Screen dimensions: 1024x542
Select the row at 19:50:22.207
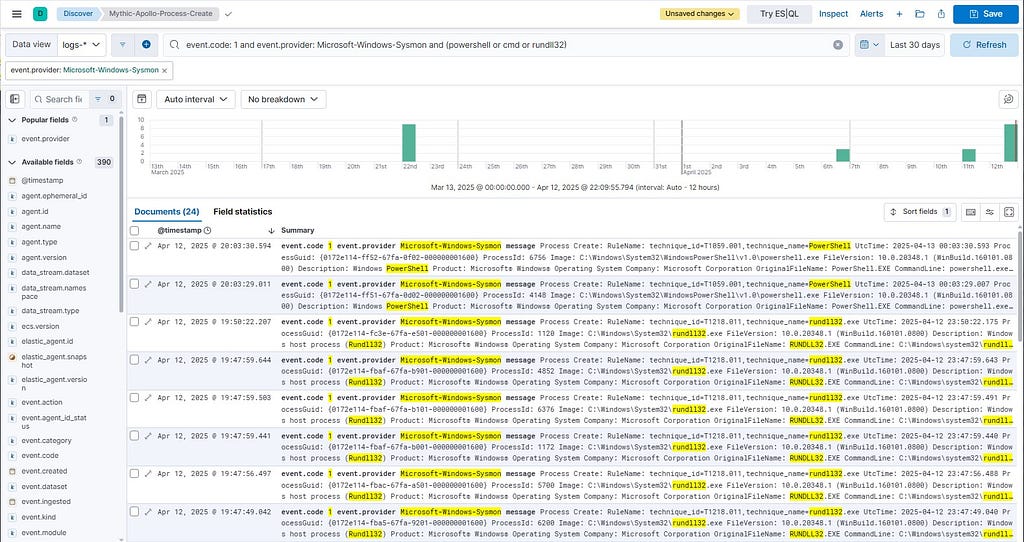tap(135, 322)
